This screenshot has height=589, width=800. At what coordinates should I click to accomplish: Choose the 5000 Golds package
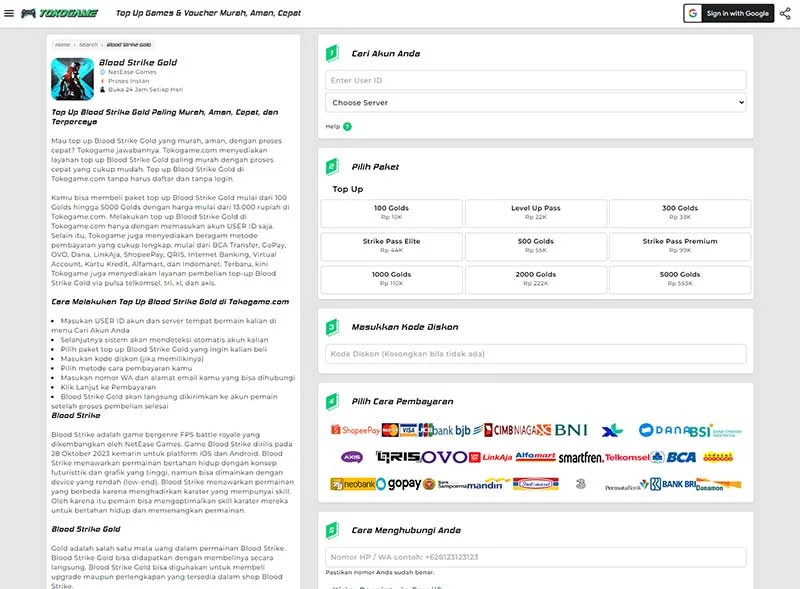[x=679, y=277]
